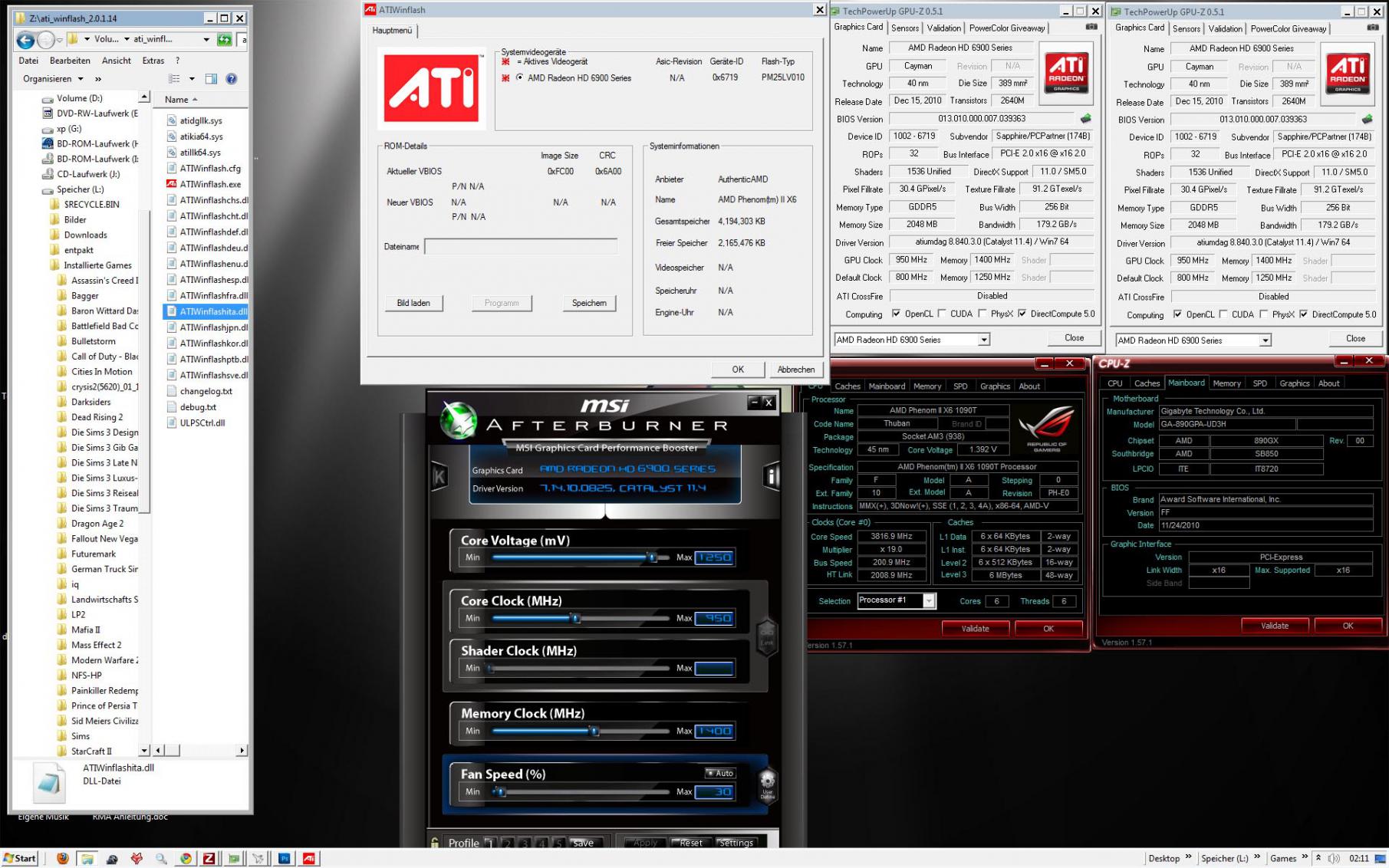Open the Datei menu in Explorer
Viewport: 1389px width, 868px height.
pos(28,61)
